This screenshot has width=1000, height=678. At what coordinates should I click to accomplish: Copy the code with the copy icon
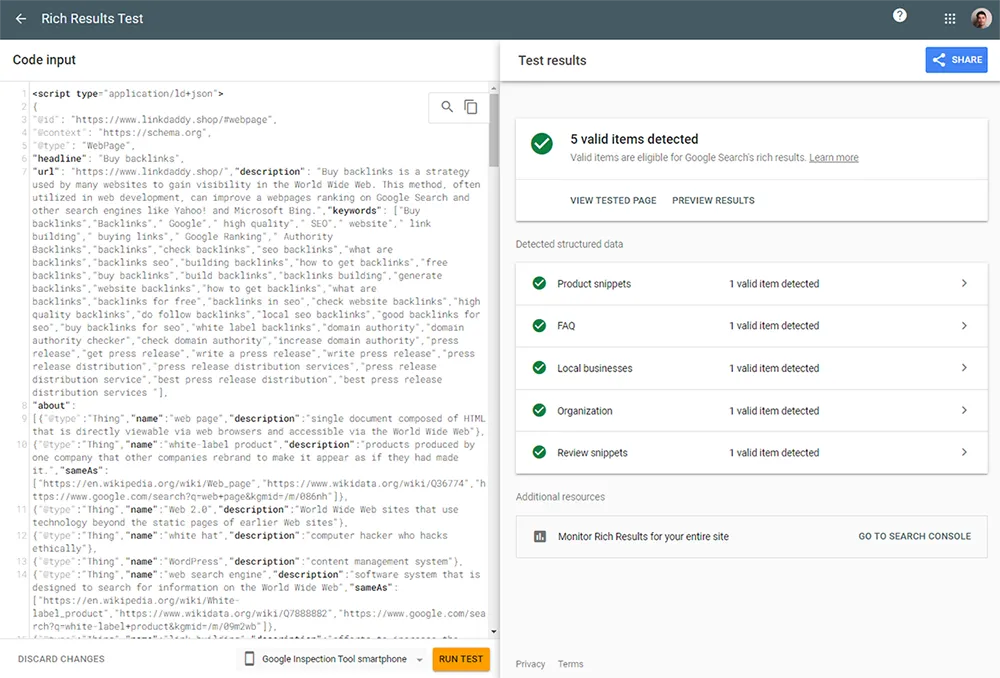point(471,107)
